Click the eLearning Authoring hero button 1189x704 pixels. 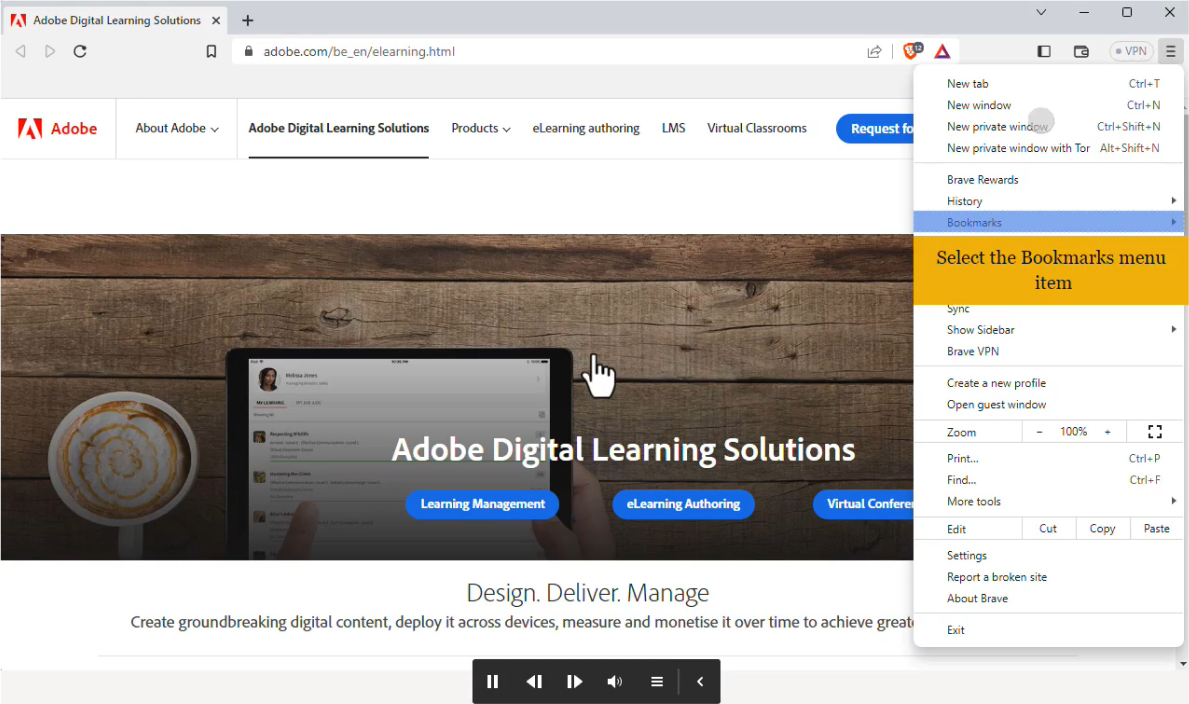(683, 504)
